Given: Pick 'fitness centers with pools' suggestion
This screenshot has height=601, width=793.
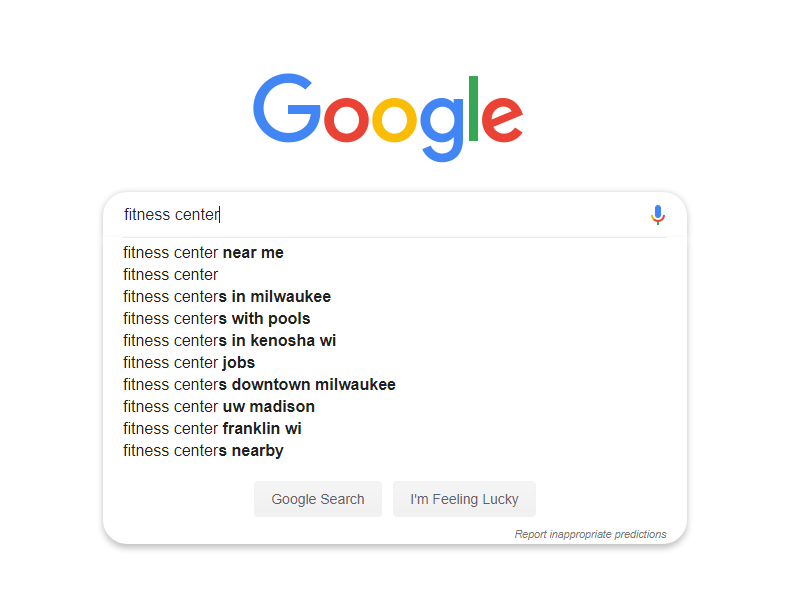Looking at the screenshot, I should tap(216, 318).
